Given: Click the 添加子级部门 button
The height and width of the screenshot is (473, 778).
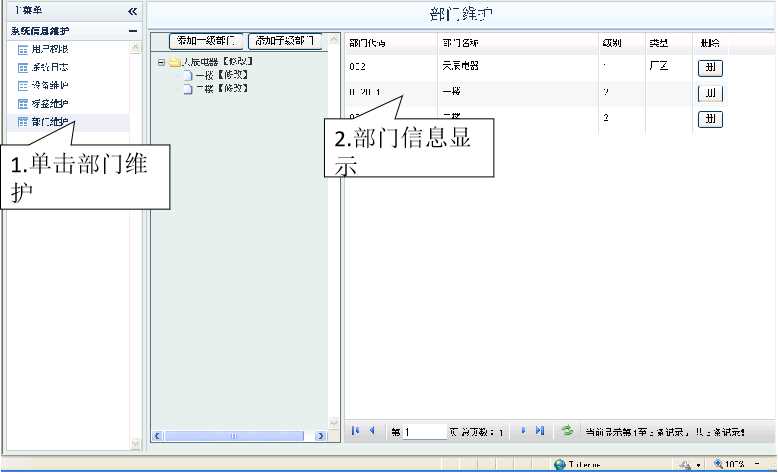Looking at the screenshot, I should (x=285, y=41).
